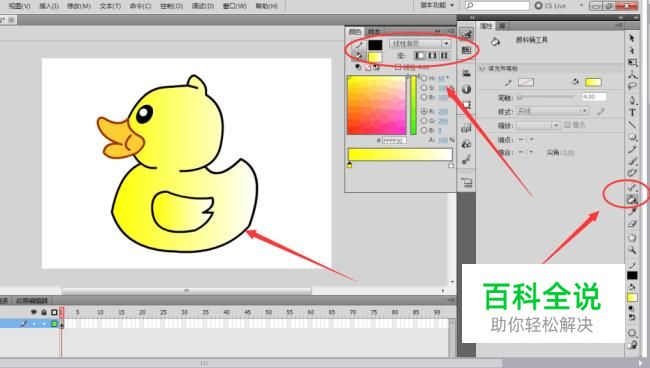
Task: Select the Deco tool
Action: click(632, 173)
